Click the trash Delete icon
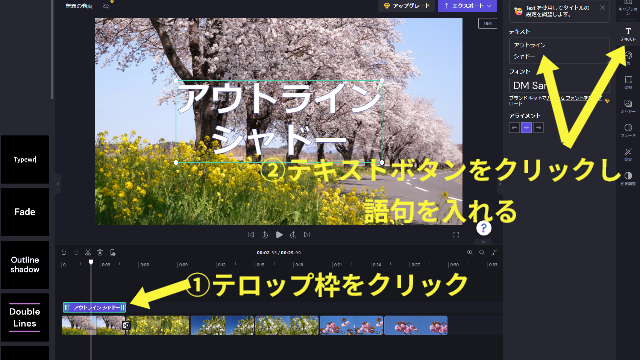This screenshot has height=360, width=640. tap(100, 253)
